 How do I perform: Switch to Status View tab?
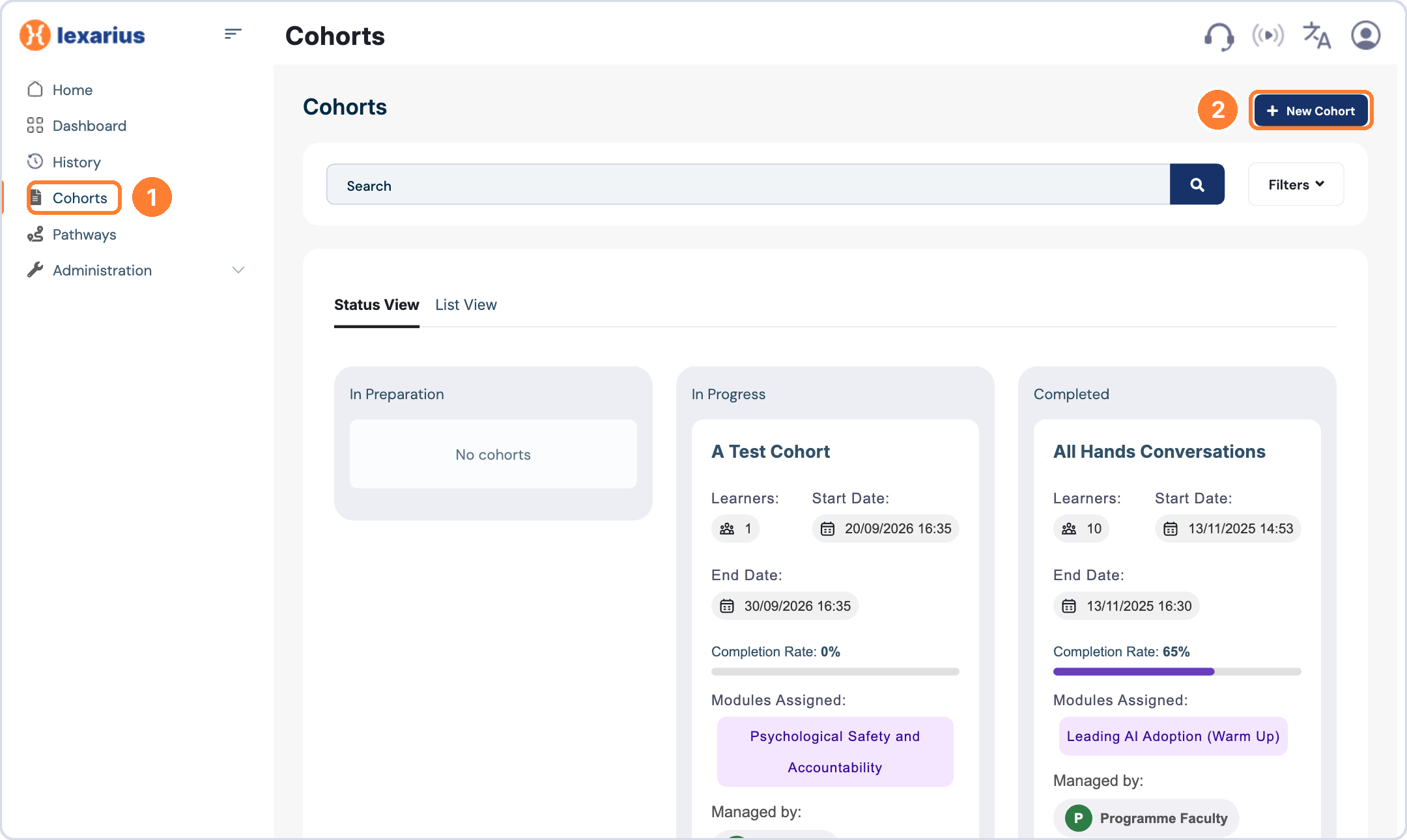(x=377, y=305)
